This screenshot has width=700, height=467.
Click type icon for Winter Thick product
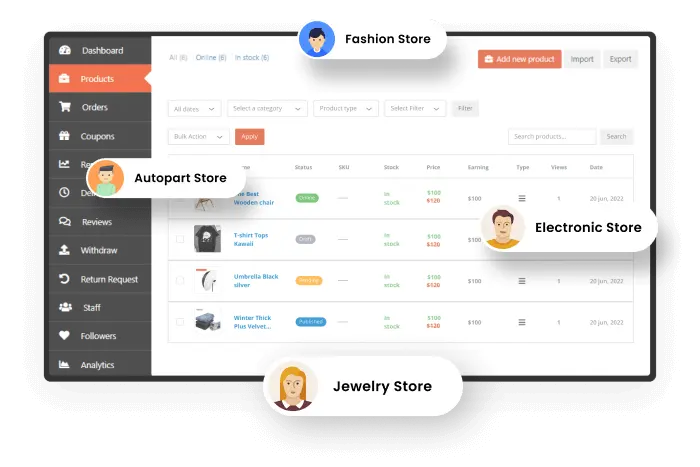tap(521, 322)
